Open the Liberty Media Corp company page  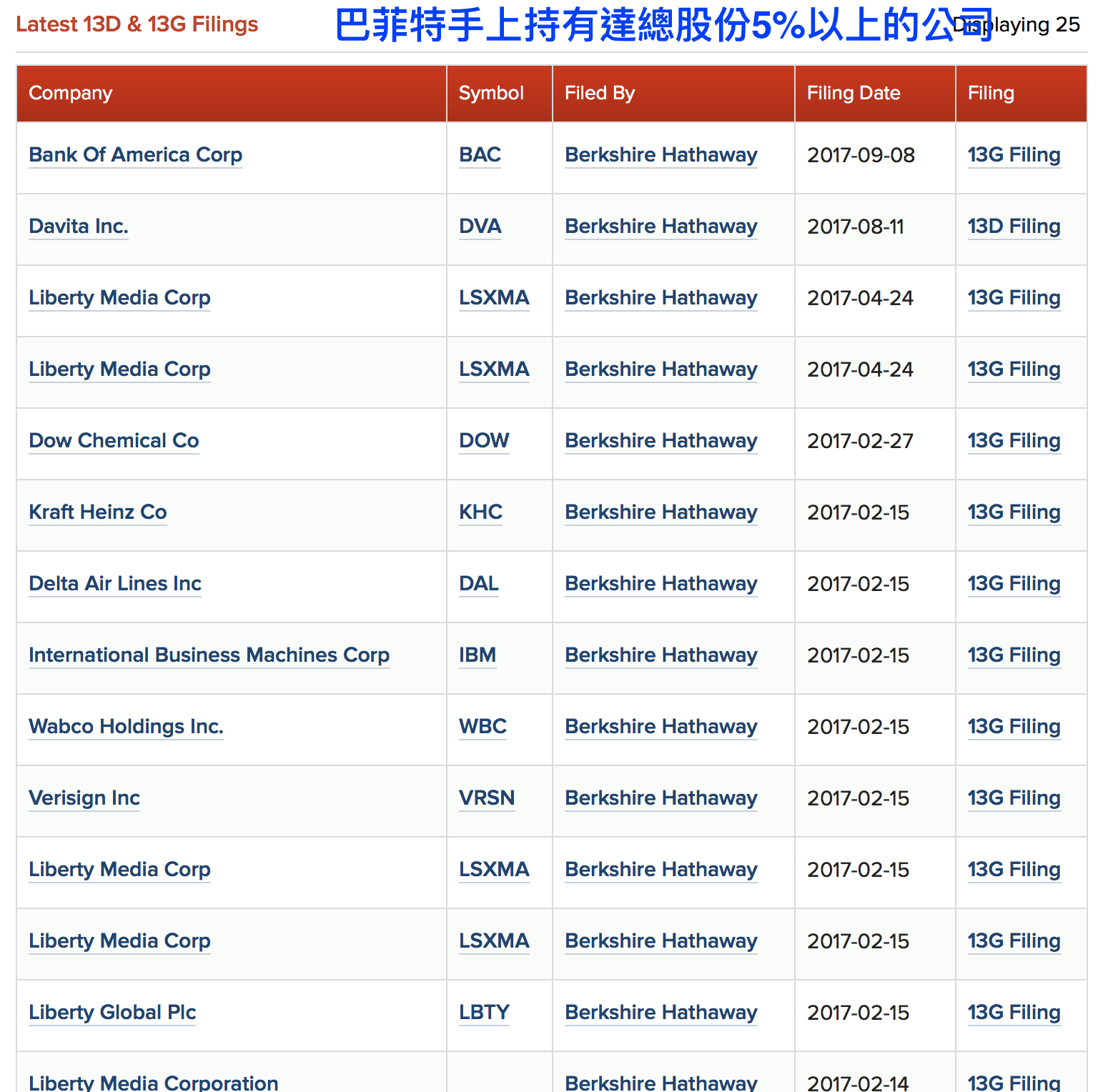119,298
